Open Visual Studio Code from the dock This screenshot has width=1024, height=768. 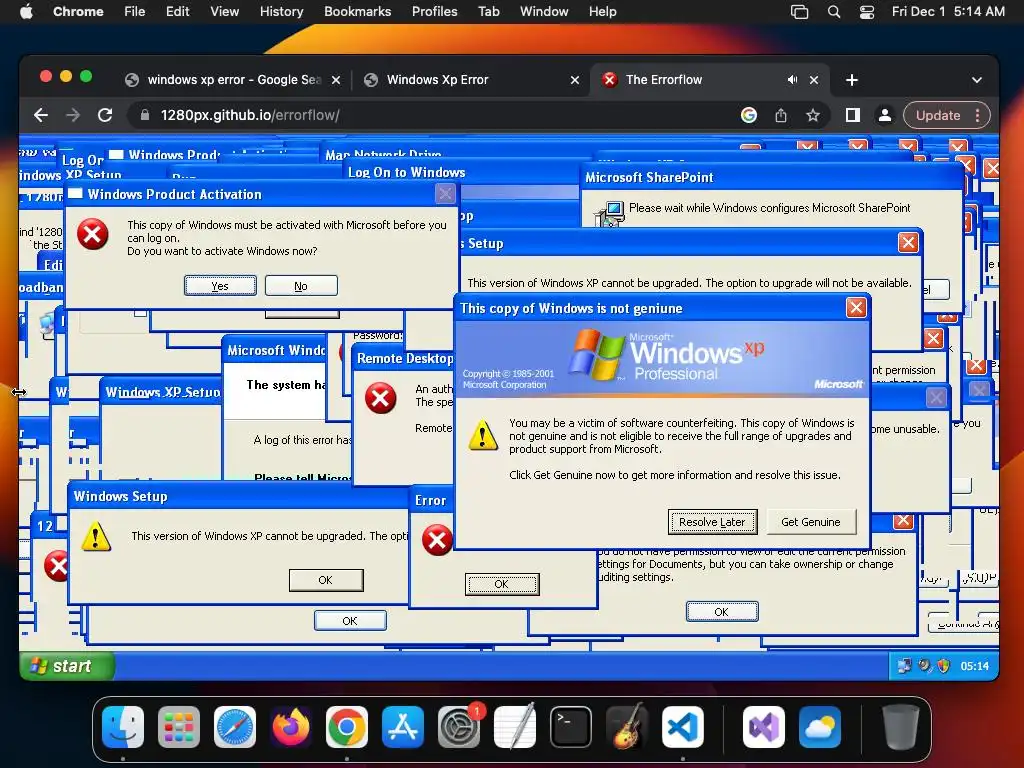click(x=682, y=727)
